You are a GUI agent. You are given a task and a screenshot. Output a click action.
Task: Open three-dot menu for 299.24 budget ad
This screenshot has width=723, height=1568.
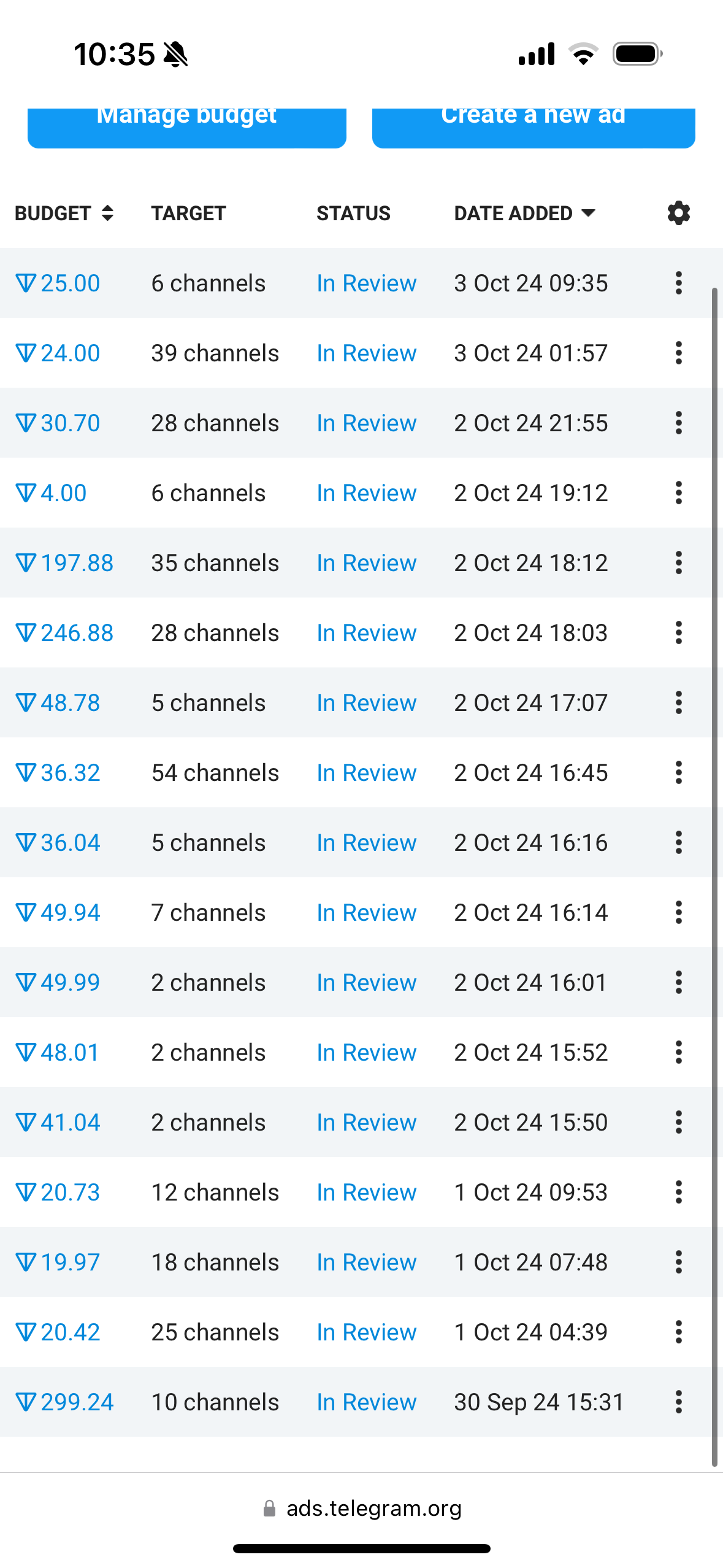(x=678, y=1402)
